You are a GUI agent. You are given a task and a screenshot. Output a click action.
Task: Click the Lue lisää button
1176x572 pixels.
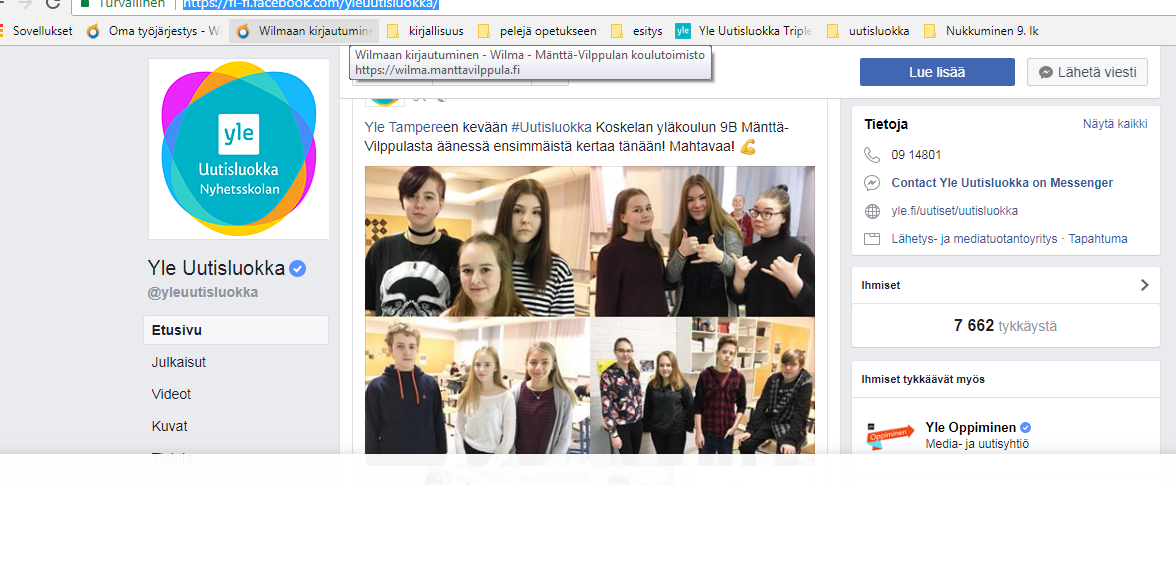point(937,72)
